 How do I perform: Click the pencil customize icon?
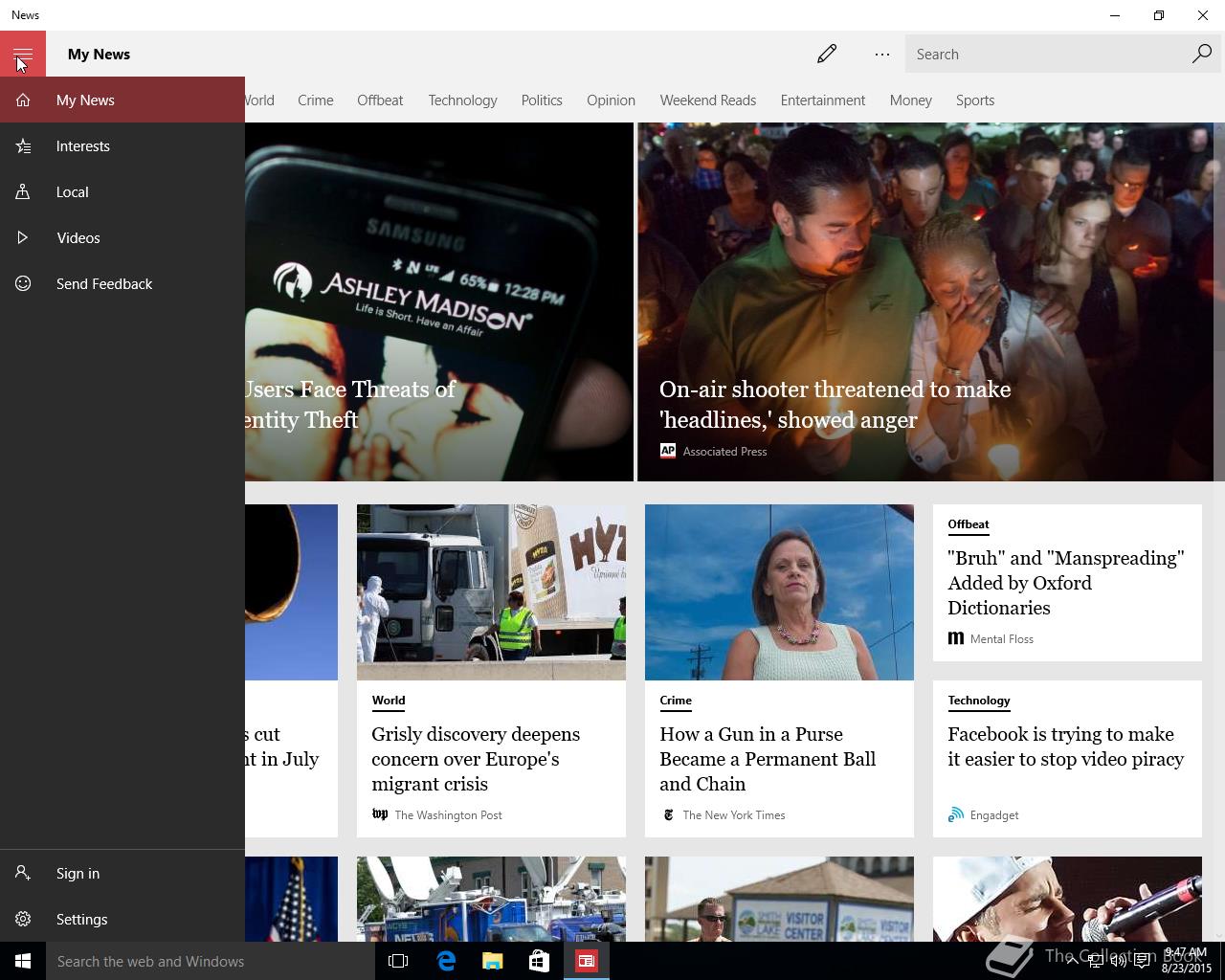click(827, 54)
